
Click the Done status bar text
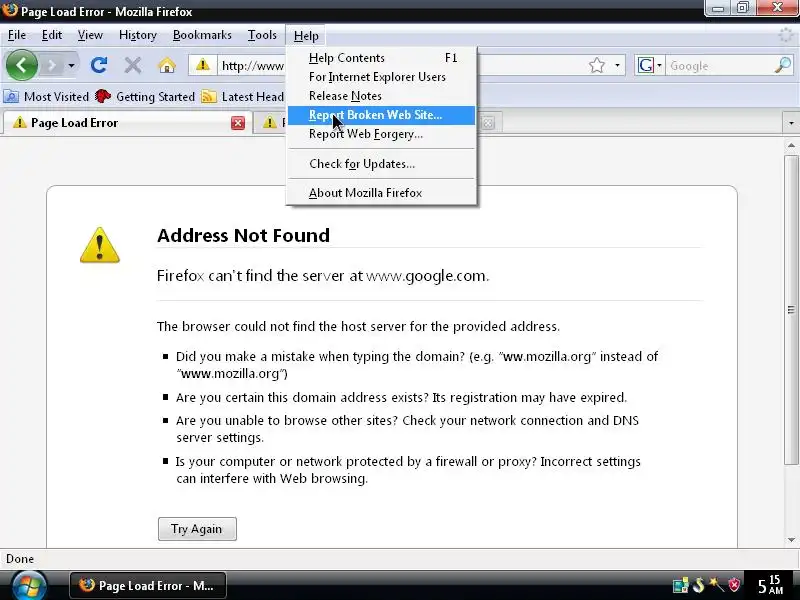tap(20, 559)
